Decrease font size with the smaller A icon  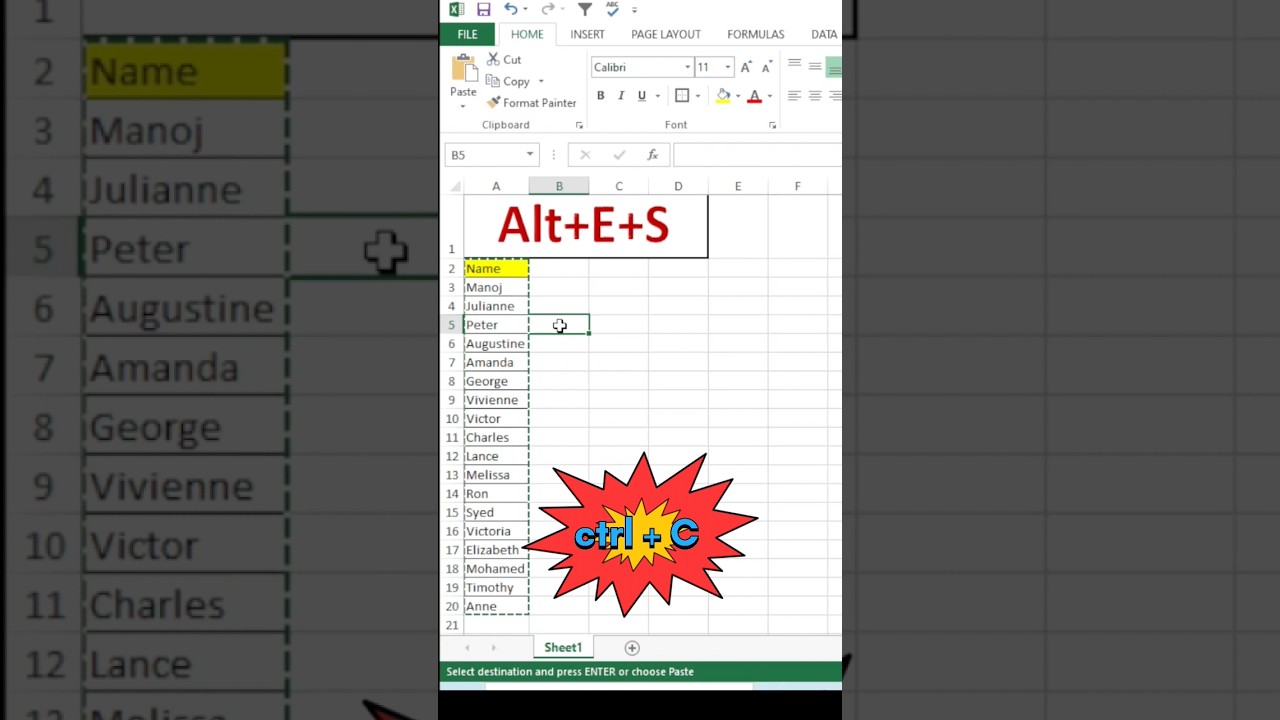click(x=766, y=67)
